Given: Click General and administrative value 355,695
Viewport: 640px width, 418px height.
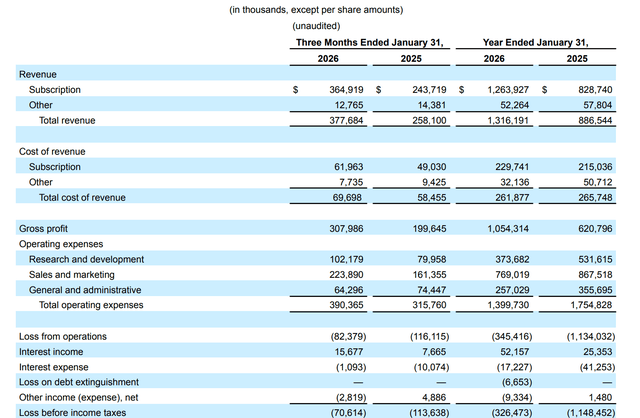Looking at the screenshot, I should tap(595, 290).
